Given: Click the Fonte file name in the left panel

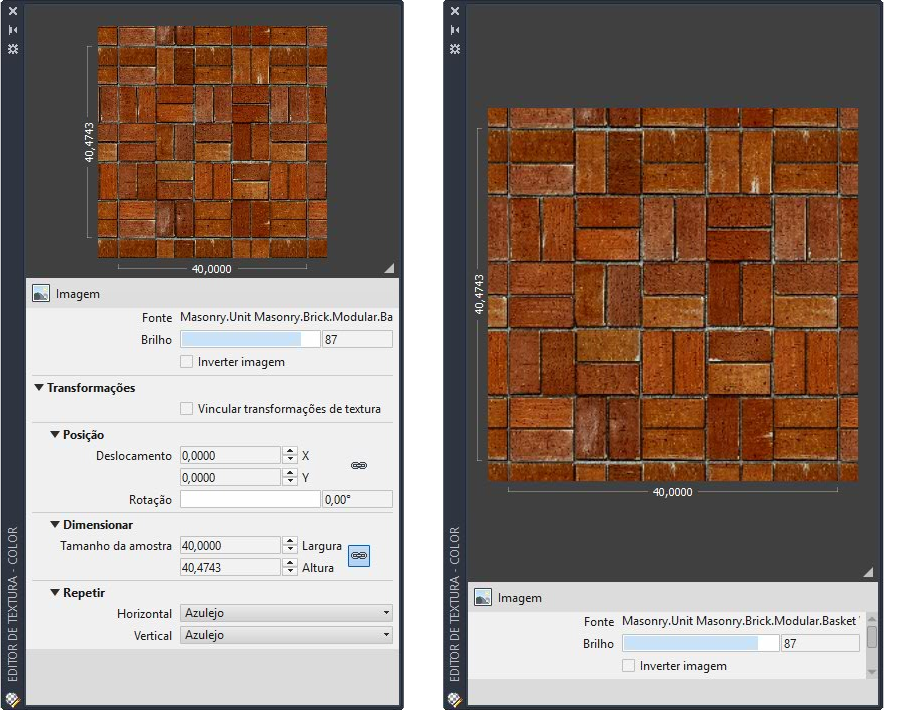Looking at the screenshot, I should pyautogui.click(x=286, y=317).
